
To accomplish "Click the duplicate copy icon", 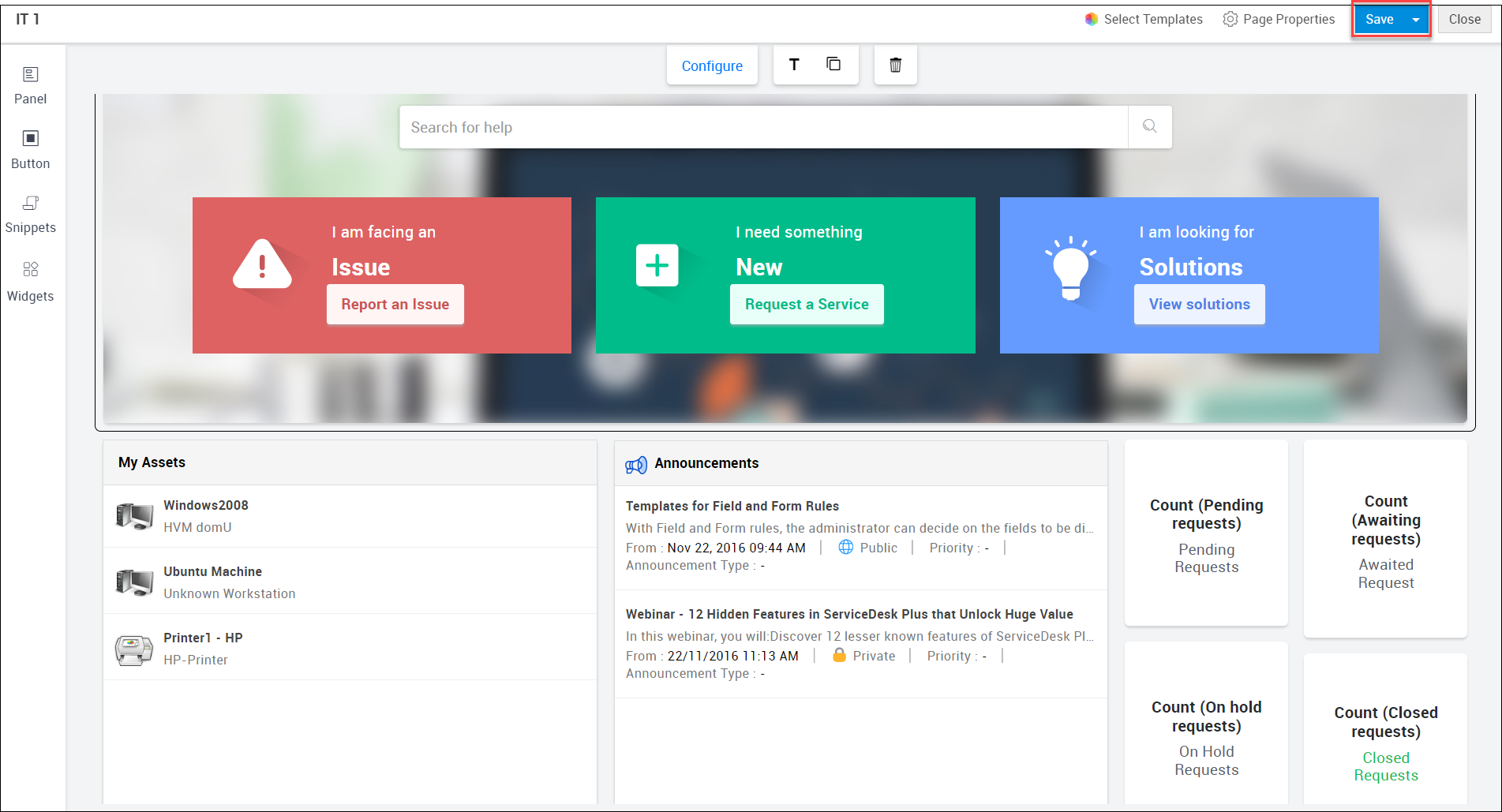I will coord(833,65).
